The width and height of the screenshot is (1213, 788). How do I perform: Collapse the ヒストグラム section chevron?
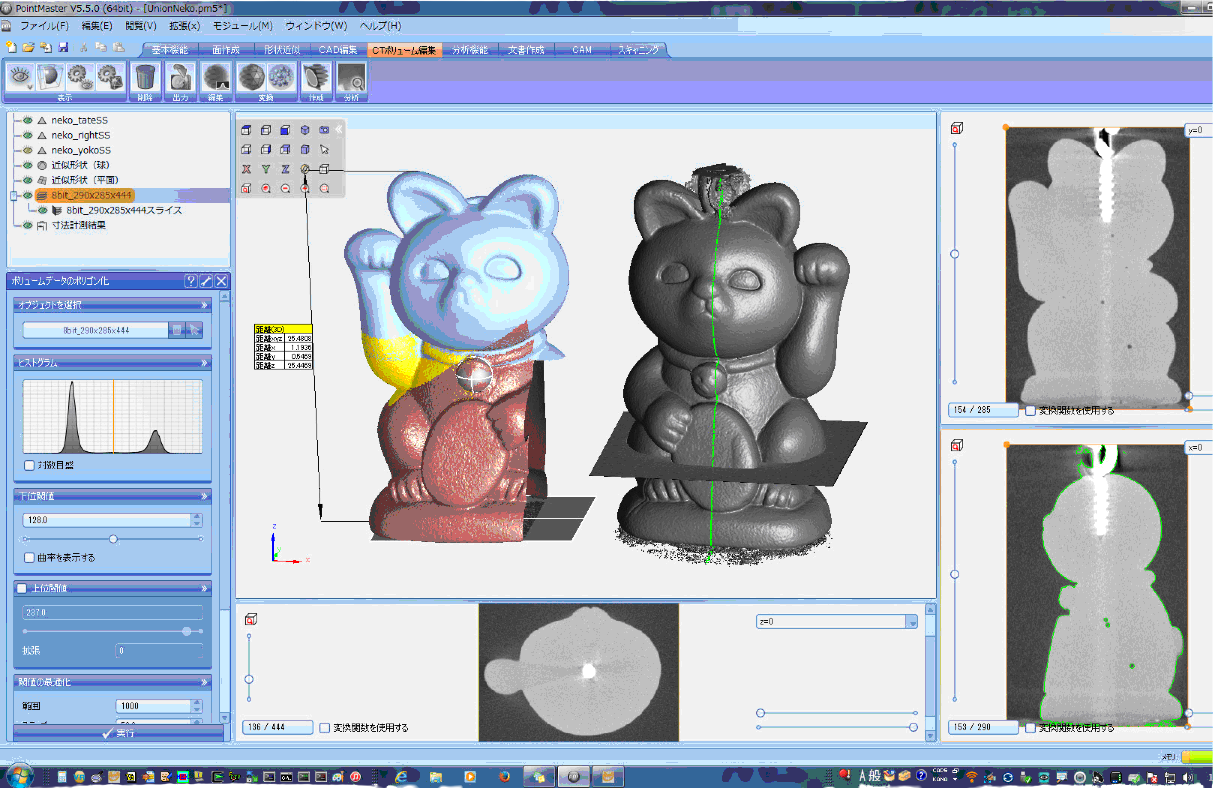pyautogui.click(x=204, y=363)
